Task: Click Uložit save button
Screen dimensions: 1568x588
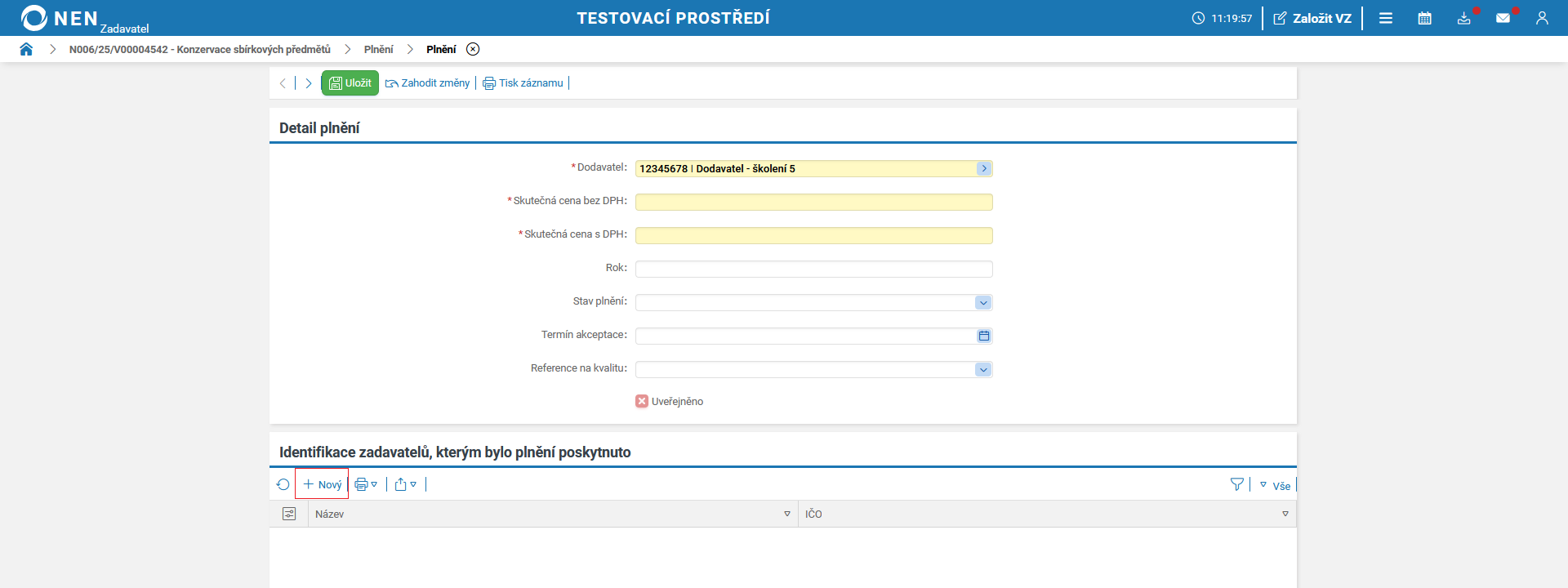Action: tap(350, 83)
